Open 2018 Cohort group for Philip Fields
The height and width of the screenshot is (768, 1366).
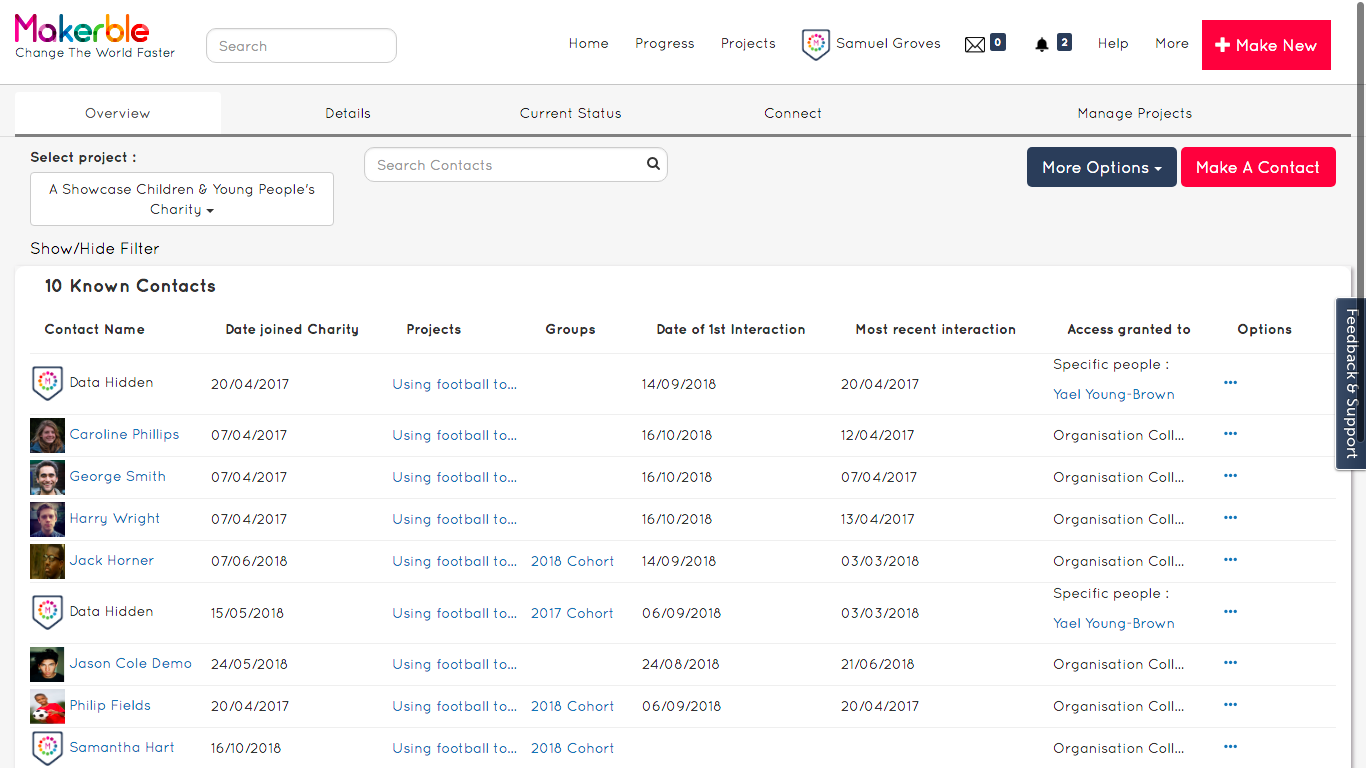tap(573, 706)
